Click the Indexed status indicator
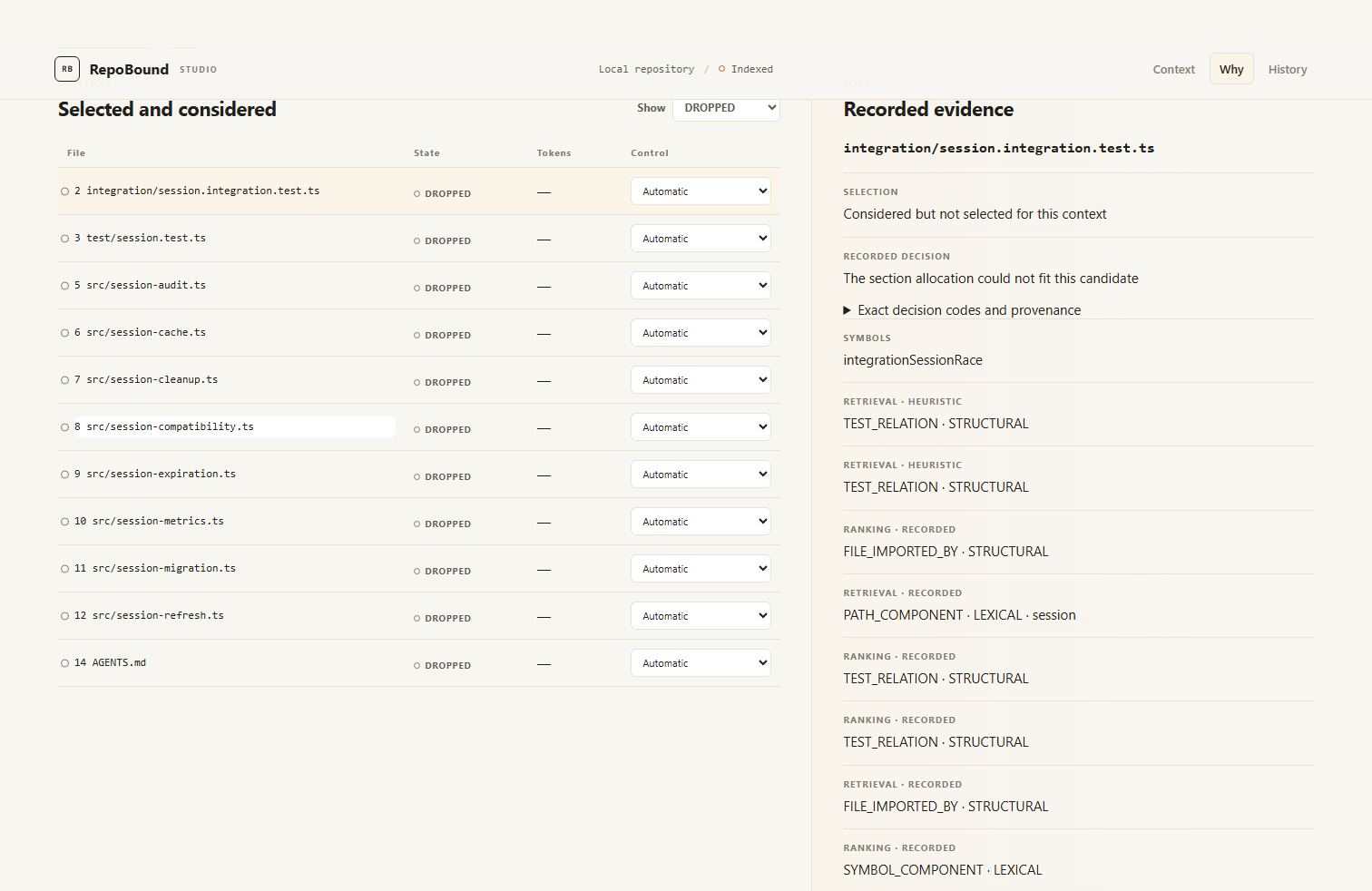1372x891 pixels. tap(746, 69)
